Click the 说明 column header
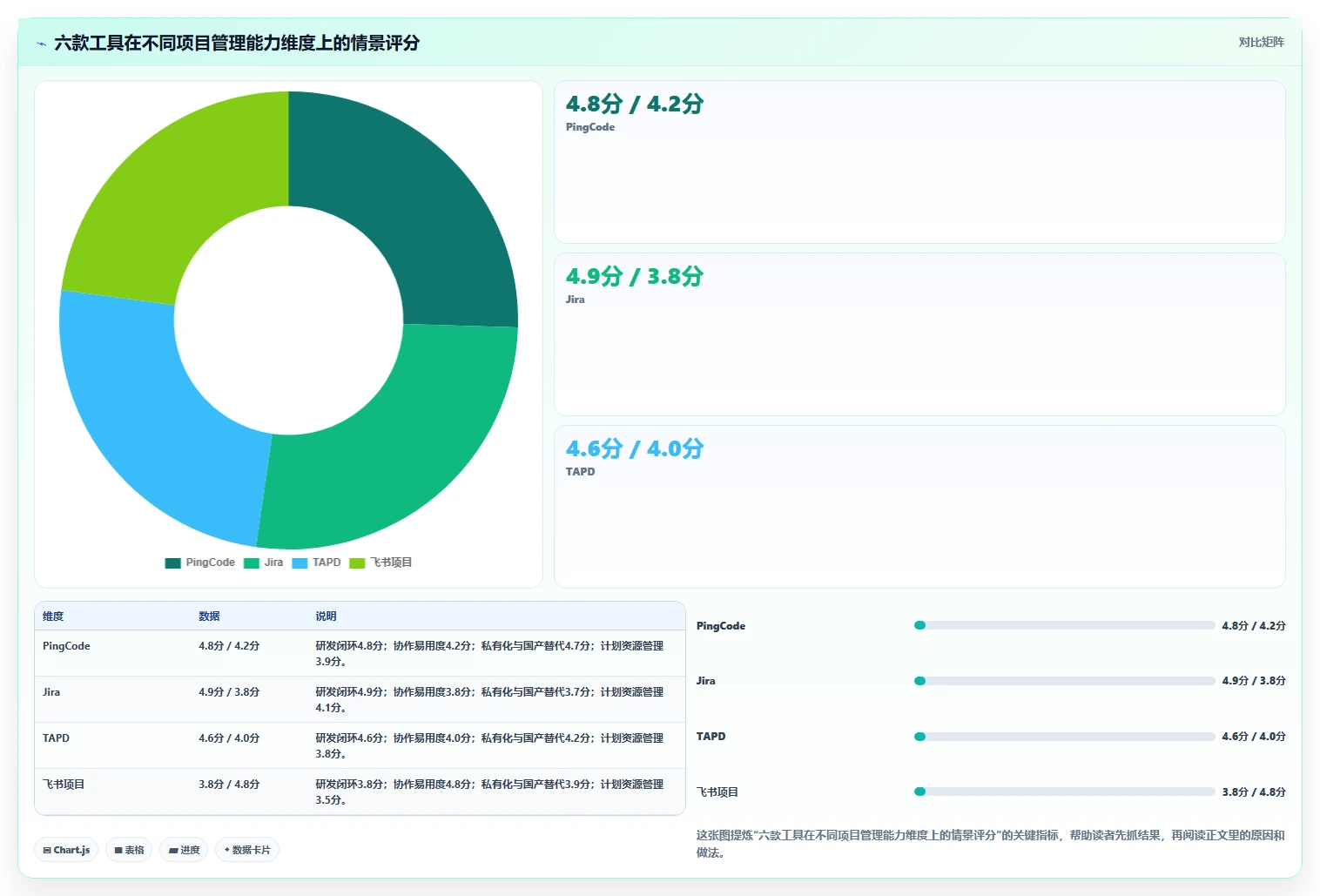The image size is (1320, 896). tap(326, 616)
